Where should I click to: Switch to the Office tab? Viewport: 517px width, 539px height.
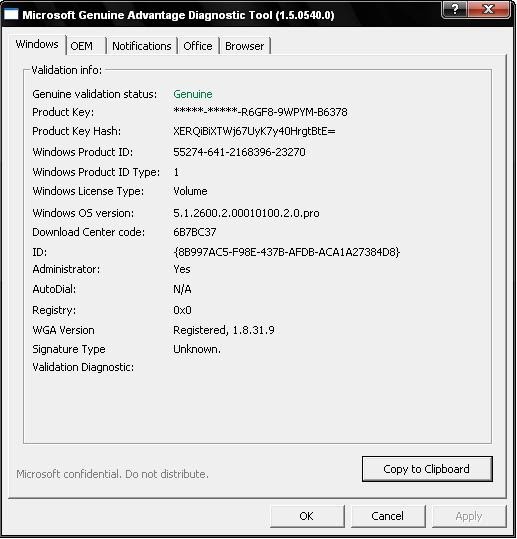pyautogui.click(x=198, y=46)
